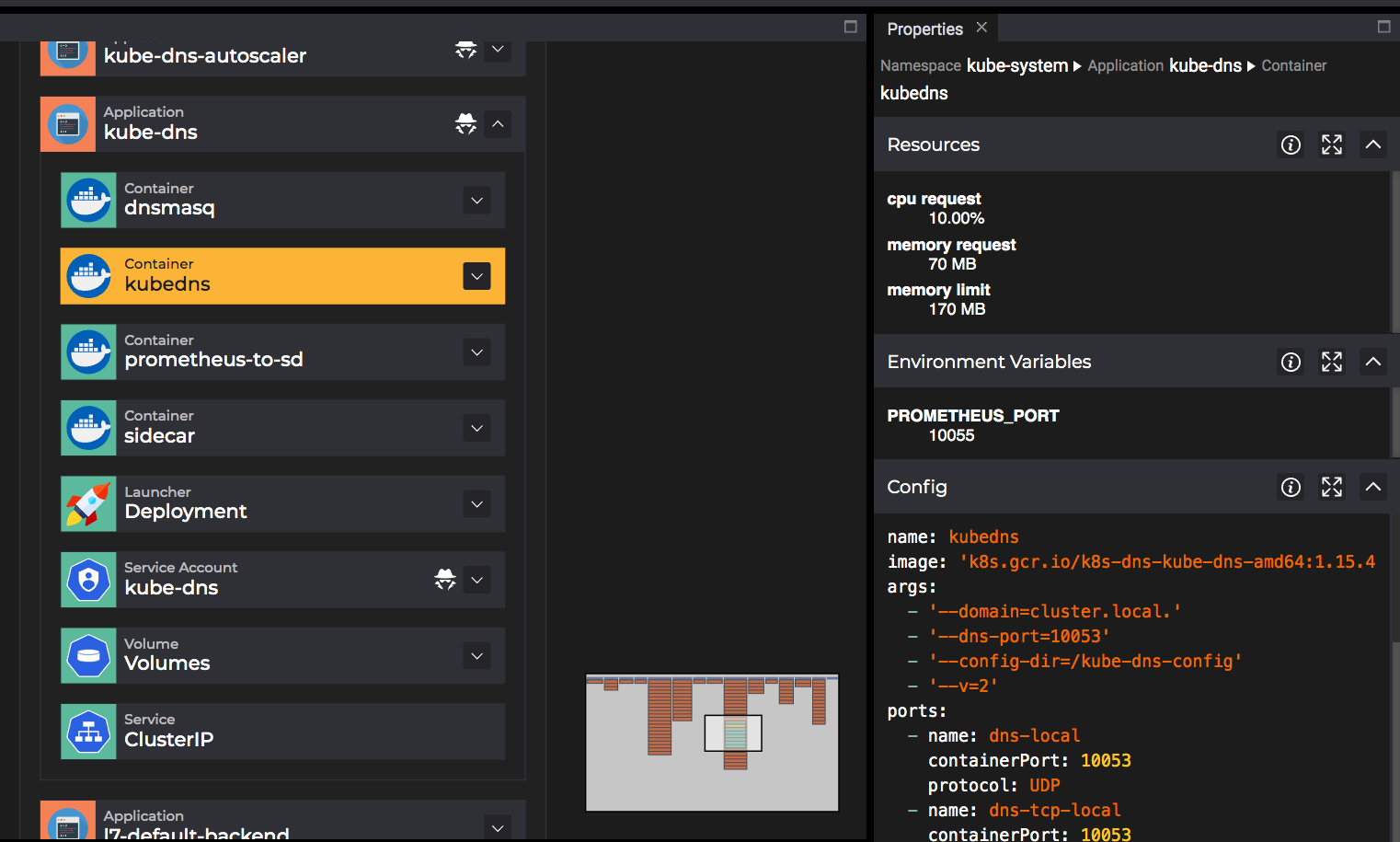The width and height of the screenshot is (1400, 842).
Task: Collapse the kube-dns application group
Action: [498, 124]
